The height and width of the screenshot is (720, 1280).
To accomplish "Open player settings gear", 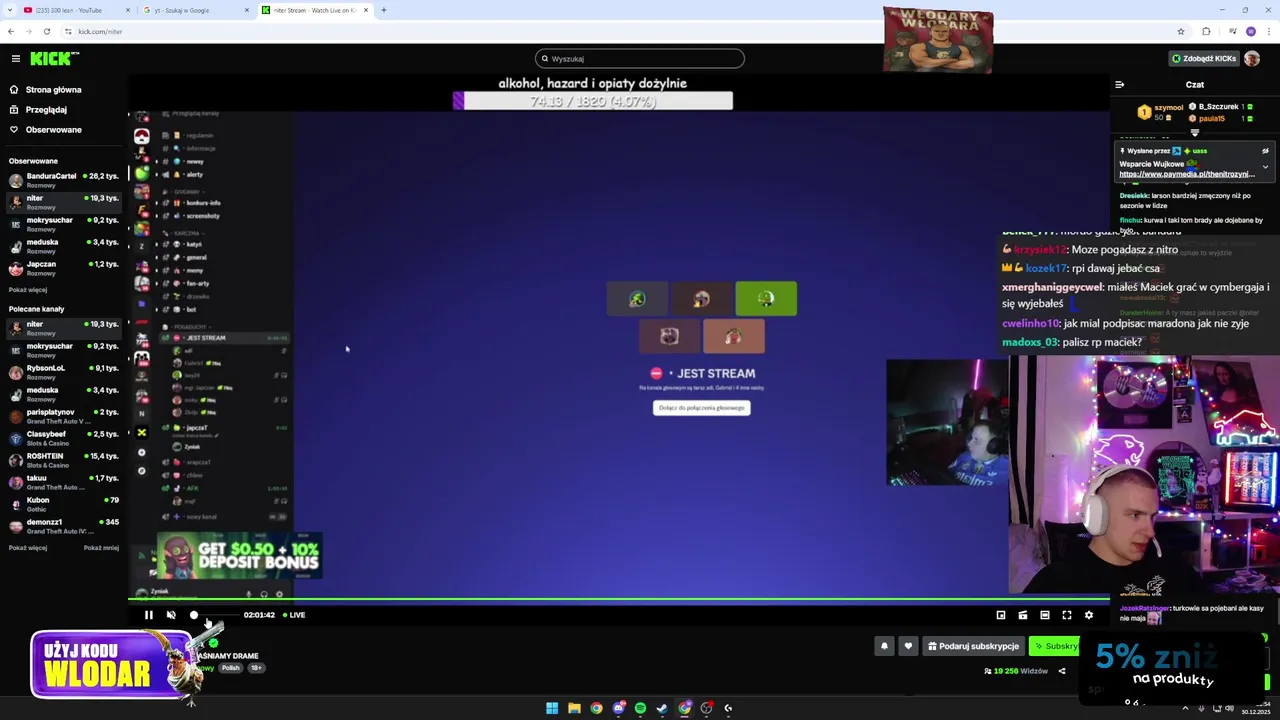I will click(x=1089, y=615).
